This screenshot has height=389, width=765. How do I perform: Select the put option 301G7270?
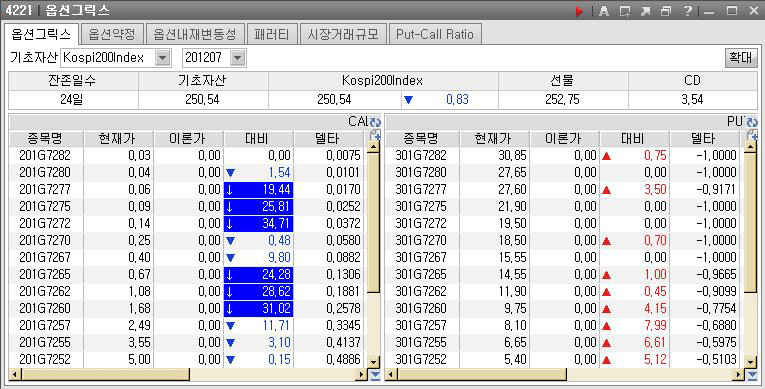(x=564, y=241)
